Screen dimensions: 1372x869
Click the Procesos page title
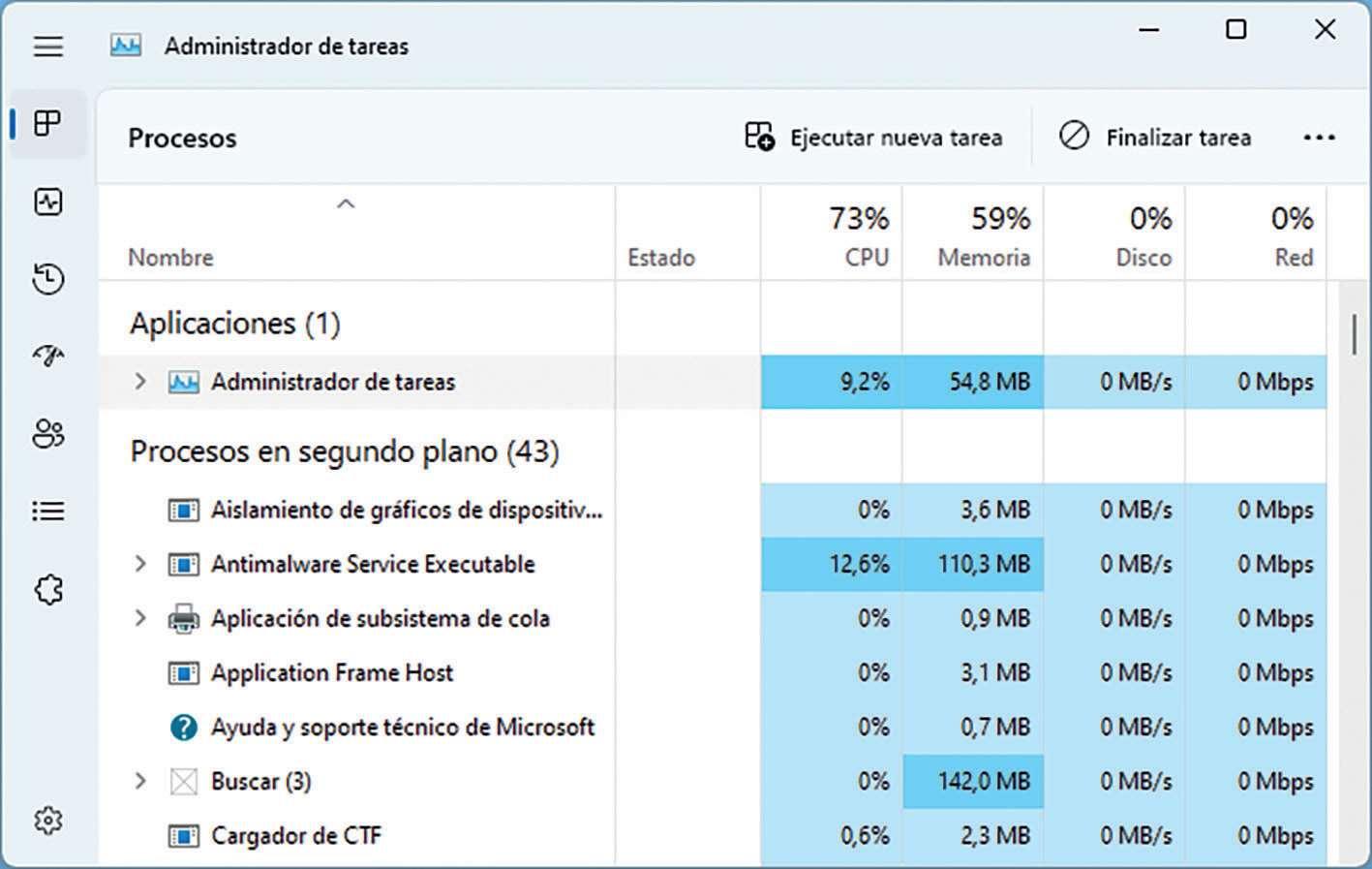pyautogui.click(x=182, y=139)
